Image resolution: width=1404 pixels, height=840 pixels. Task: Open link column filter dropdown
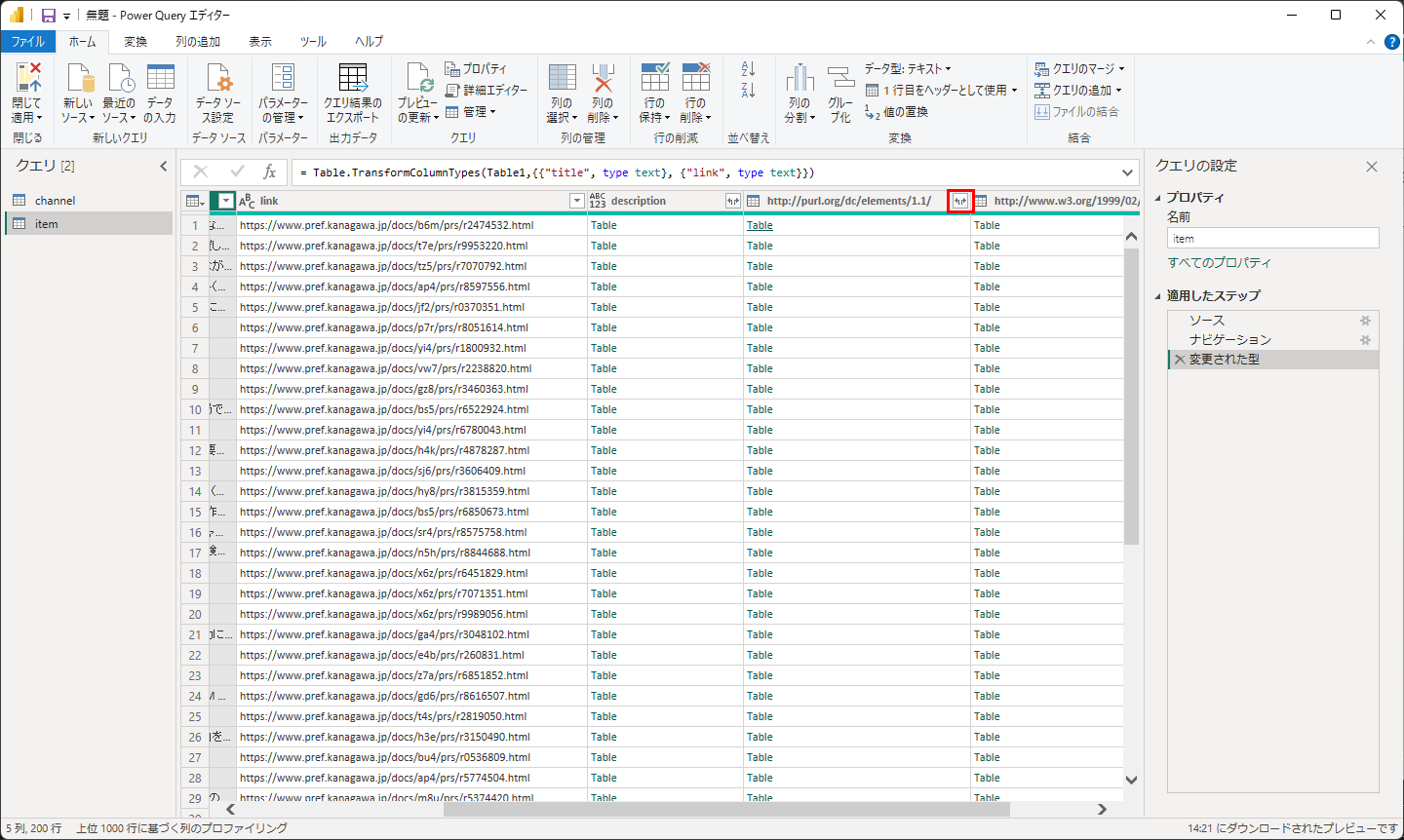coord(576,201)
